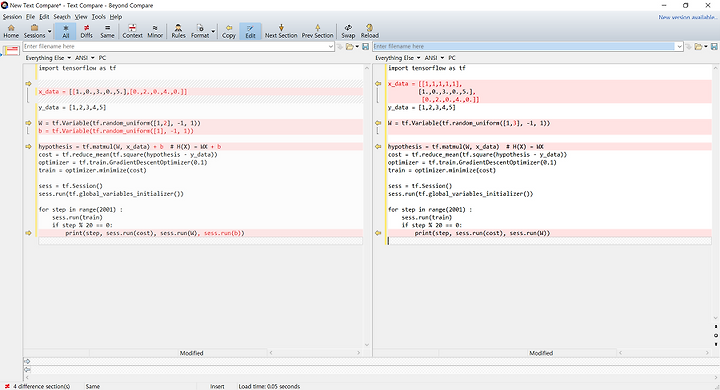Copy left x_data section to right
The width and height of the screenshot is (720, 390).
(28, 84)
